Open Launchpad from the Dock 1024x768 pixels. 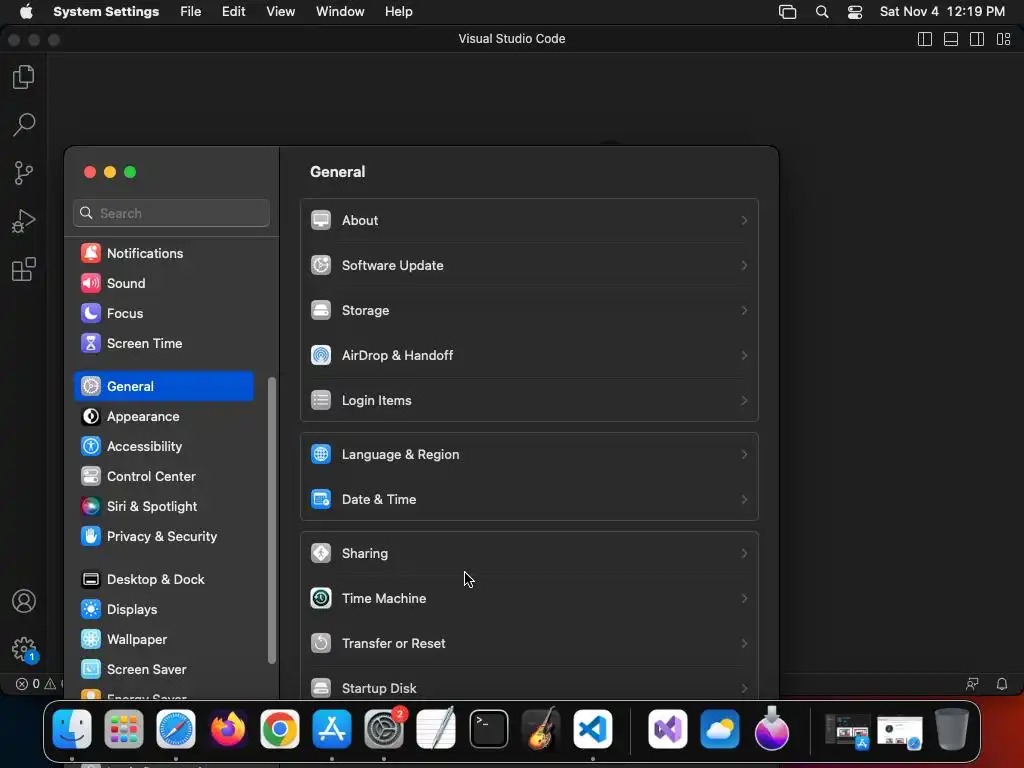coord(123,729)
